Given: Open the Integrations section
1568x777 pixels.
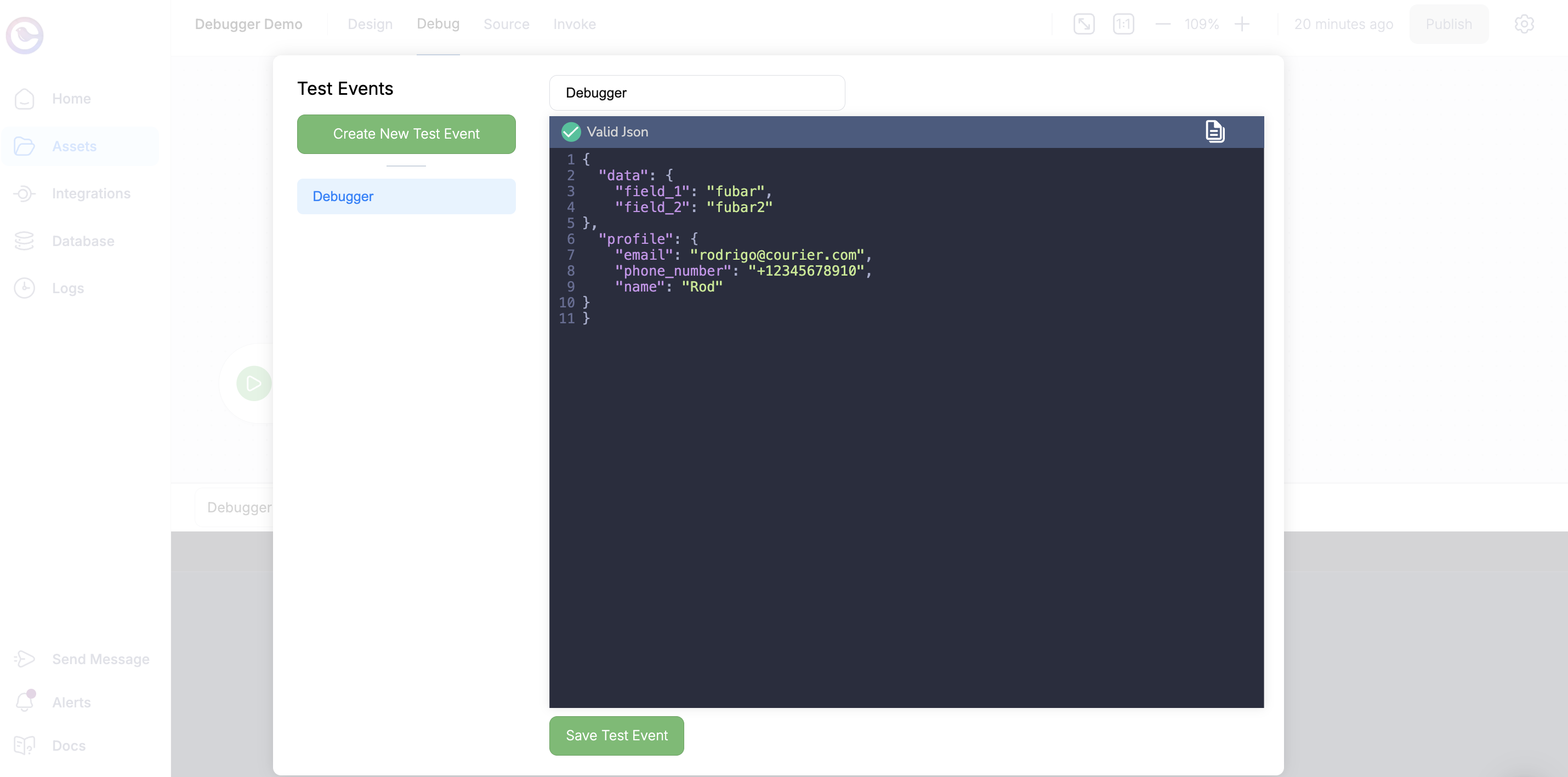Looking at the screenshot, I should point(90,193).
